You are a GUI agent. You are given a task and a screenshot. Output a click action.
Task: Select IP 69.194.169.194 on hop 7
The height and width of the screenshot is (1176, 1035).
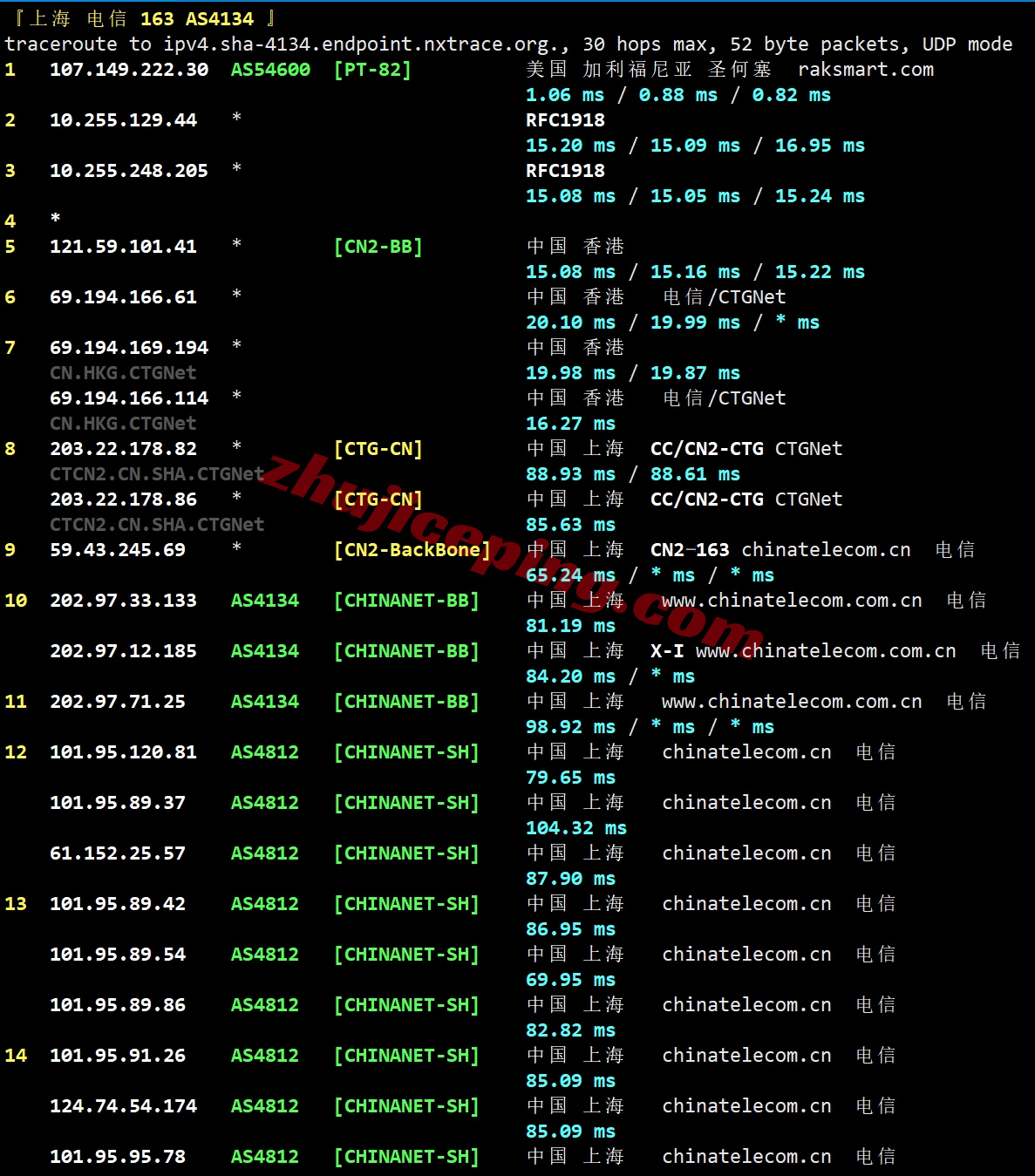click(x=129, y=348)
